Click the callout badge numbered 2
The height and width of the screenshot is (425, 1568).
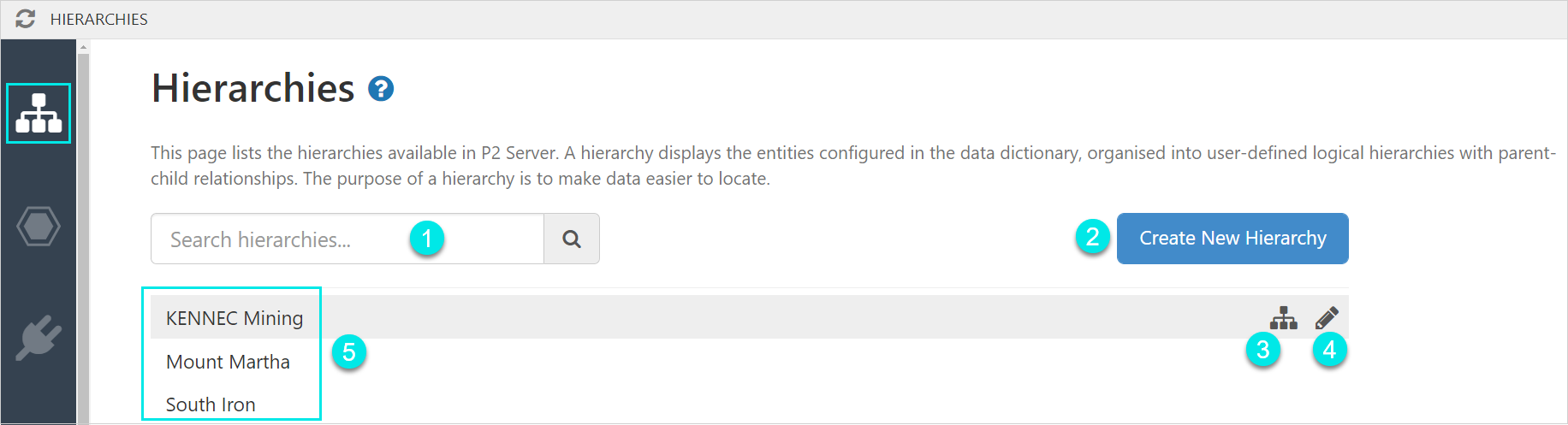pyautogui.click(x=1093, y=236)
